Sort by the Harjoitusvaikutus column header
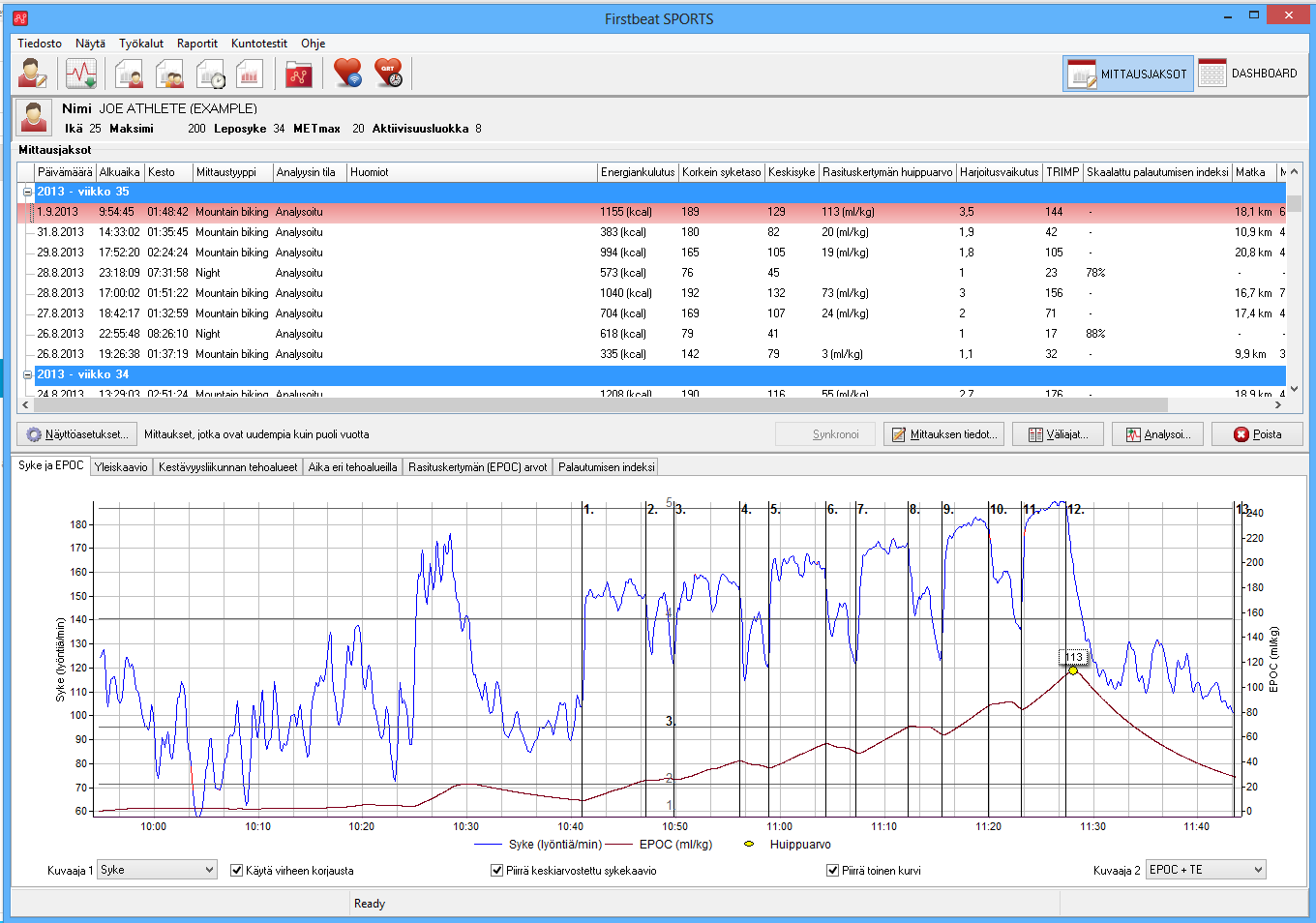The image size is (1316, 923). [999, 172]
